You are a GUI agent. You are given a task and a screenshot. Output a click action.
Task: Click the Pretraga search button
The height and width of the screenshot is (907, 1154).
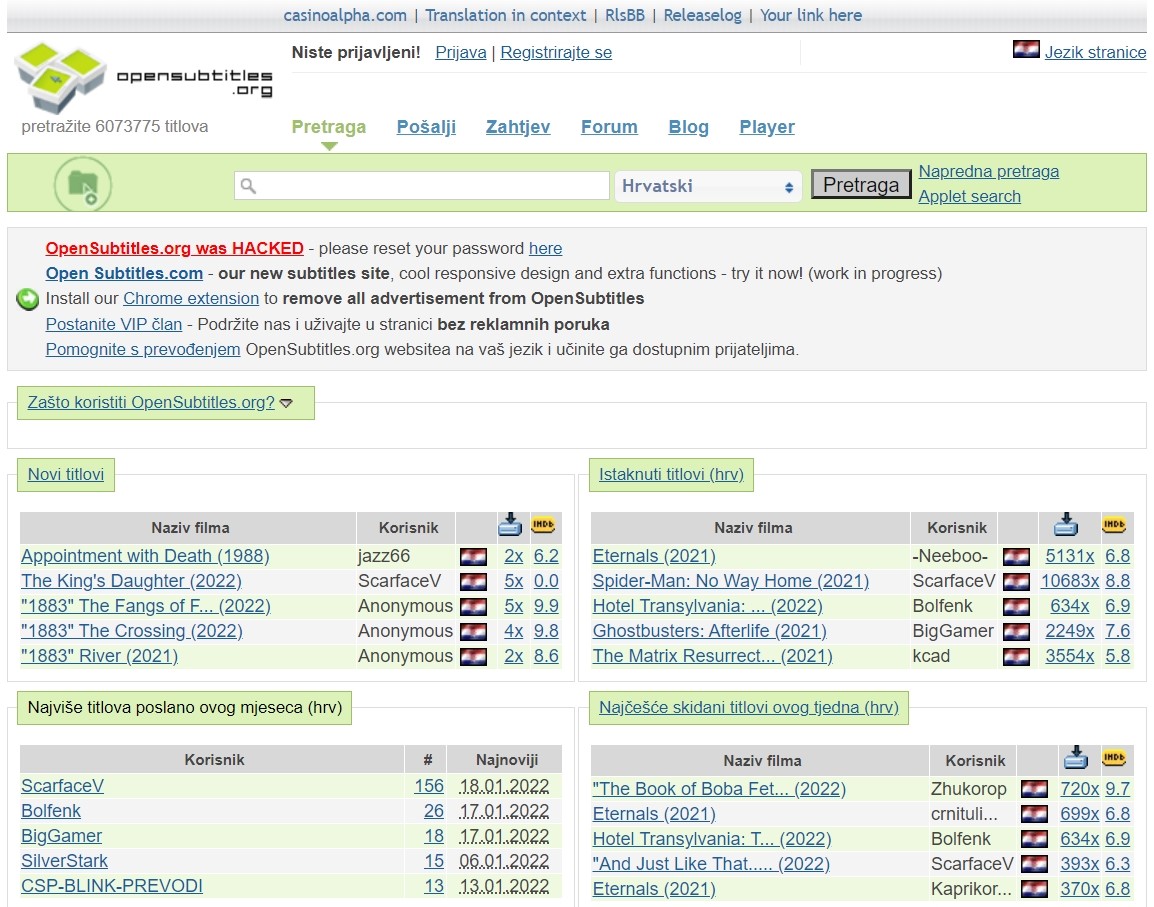click(861, 185)
